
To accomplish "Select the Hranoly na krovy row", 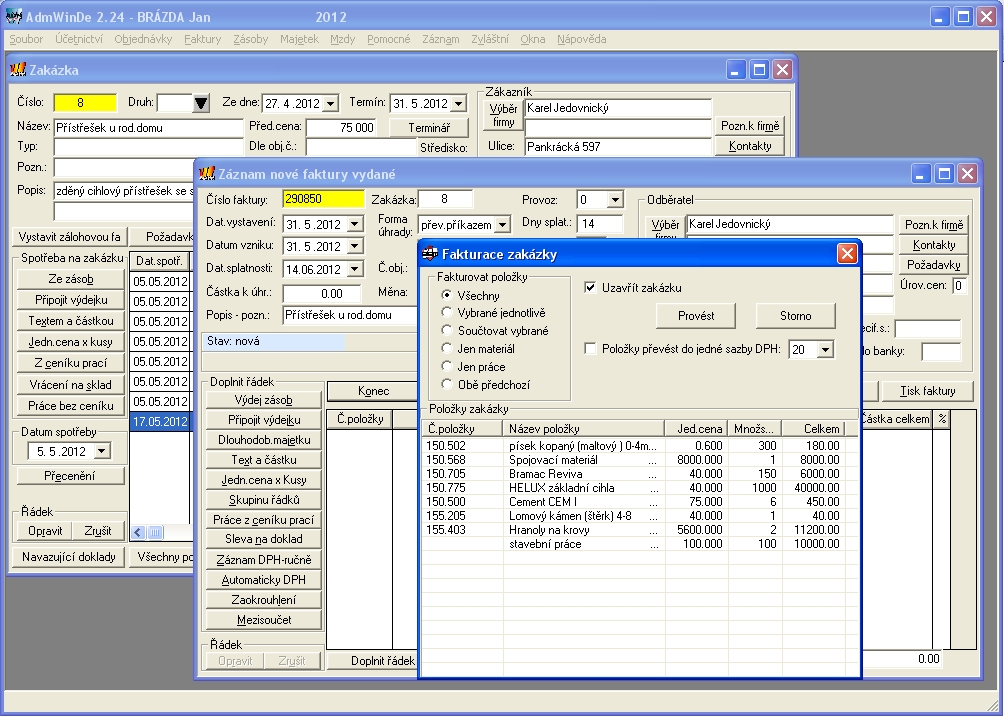I will coord(633,530).
